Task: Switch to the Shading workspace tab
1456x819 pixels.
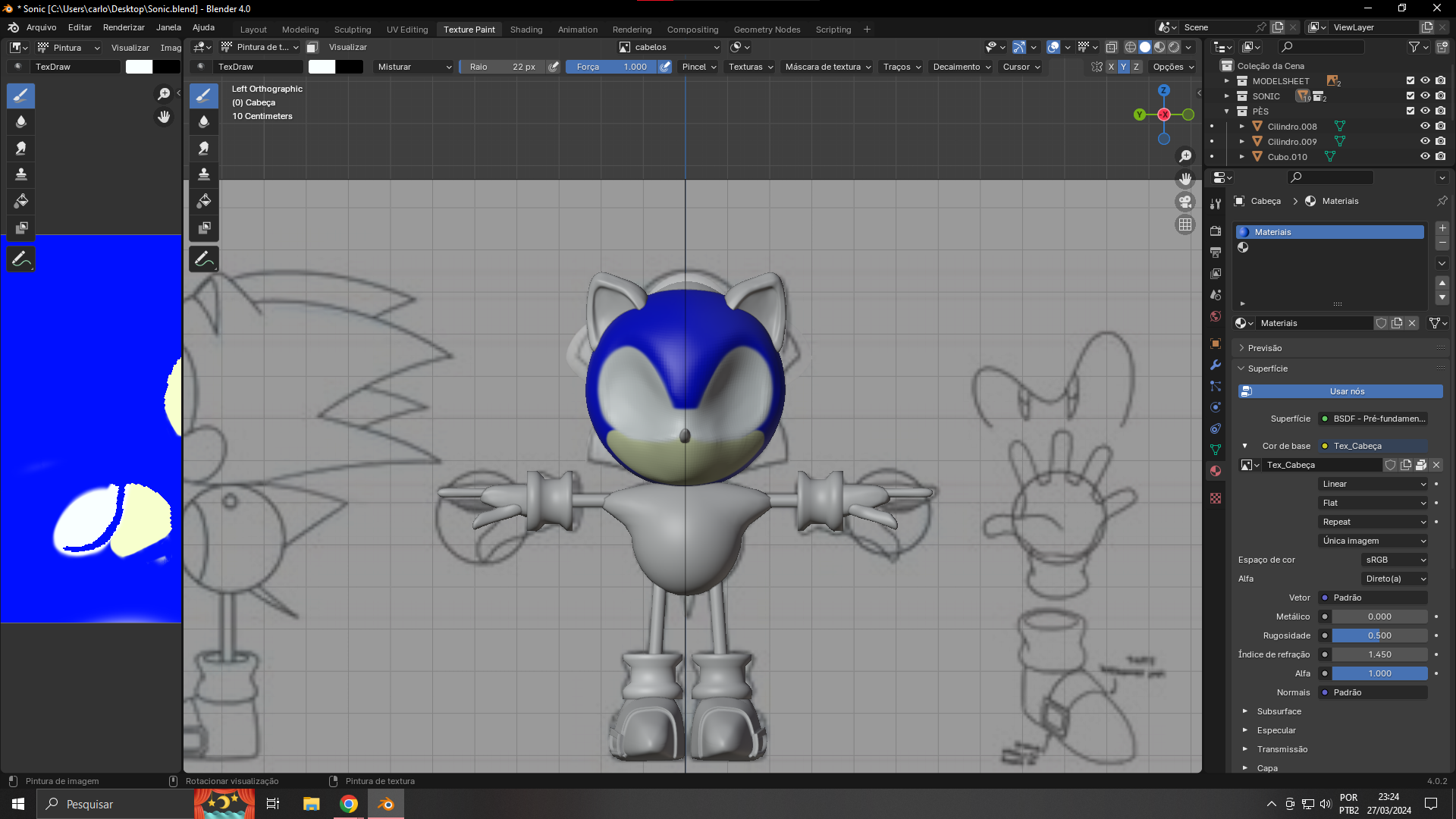Action: [x=526, y=30]
